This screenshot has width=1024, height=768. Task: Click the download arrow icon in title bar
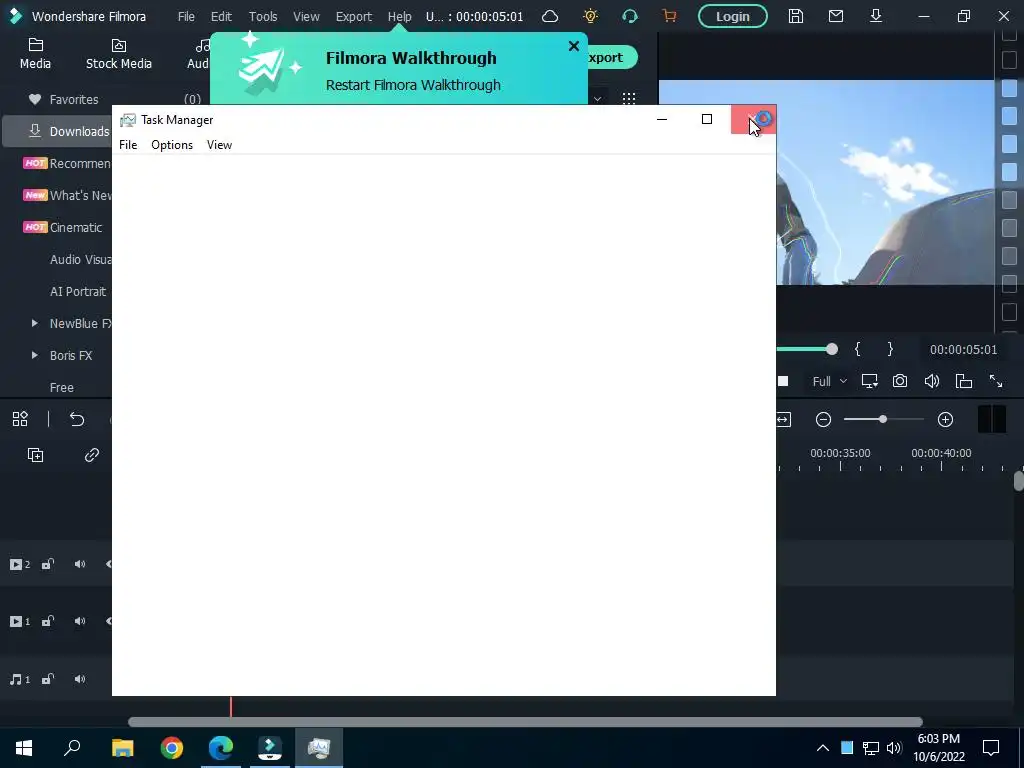(x=876, y=16)
